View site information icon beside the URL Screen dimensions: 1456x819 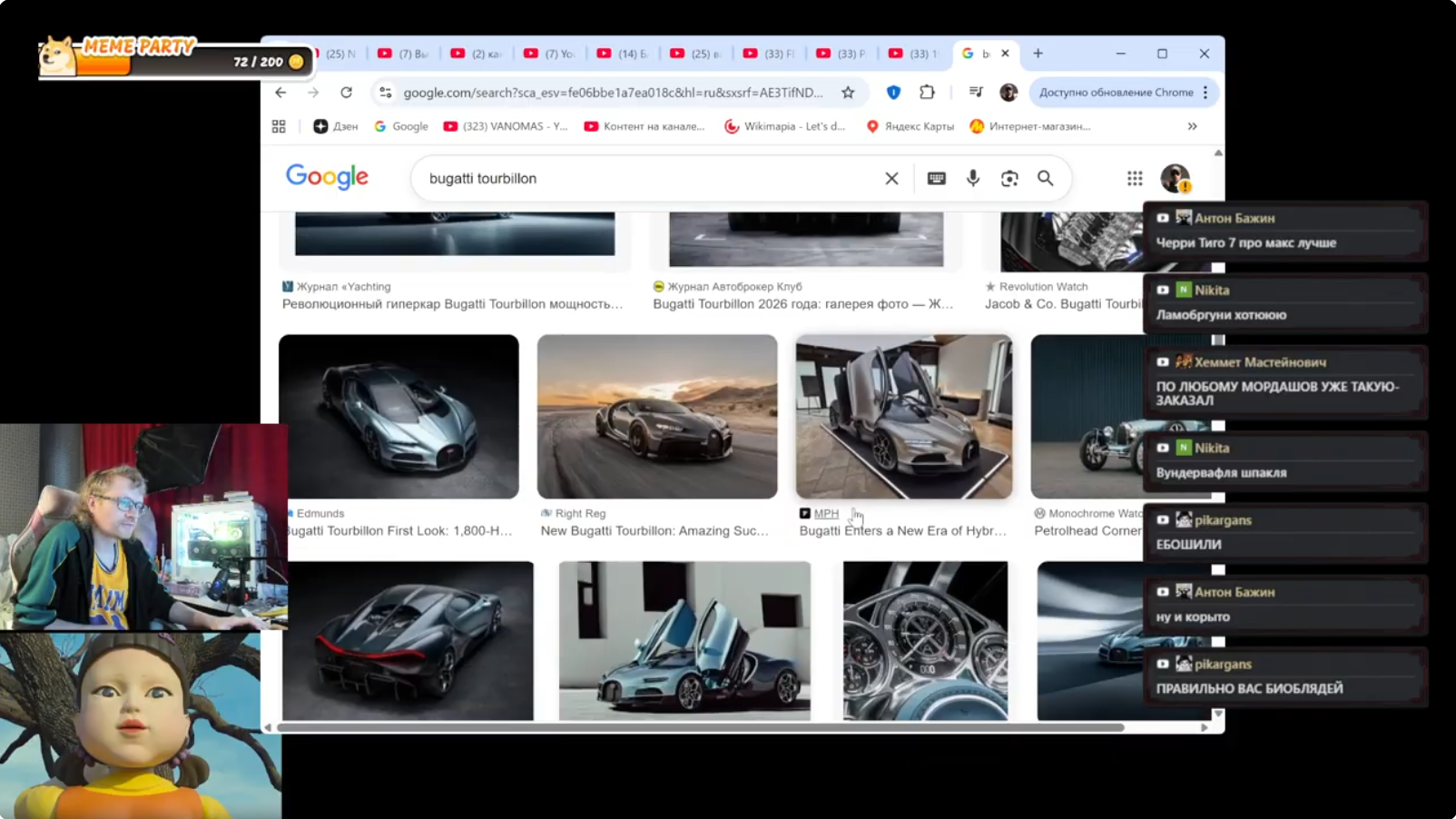click(x=386, y=93)
